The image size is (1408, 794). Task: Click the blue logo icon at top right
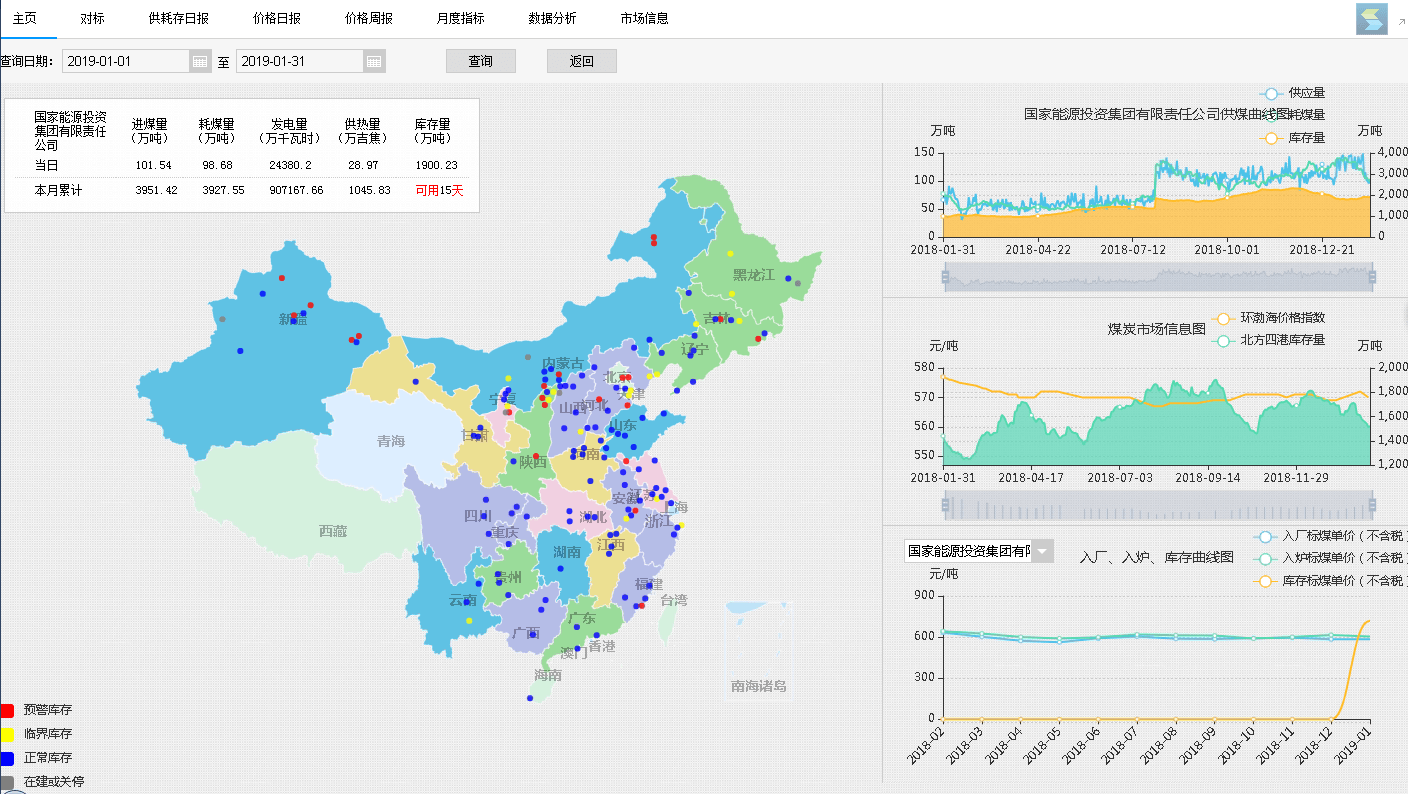tap(1371, 19)
